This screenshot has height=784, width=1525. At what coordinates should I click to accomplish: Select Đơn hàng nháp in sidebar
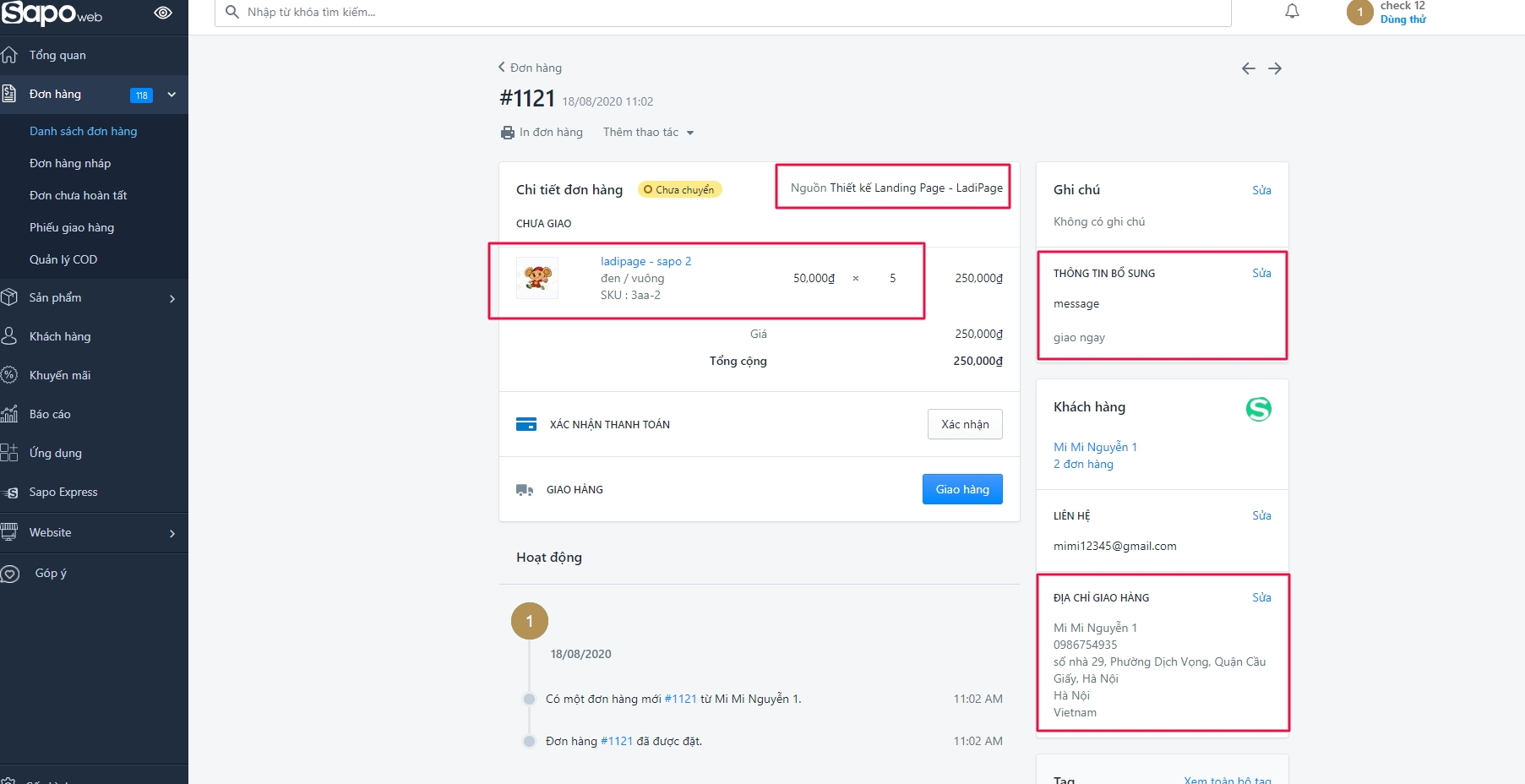tap(70, 163)
